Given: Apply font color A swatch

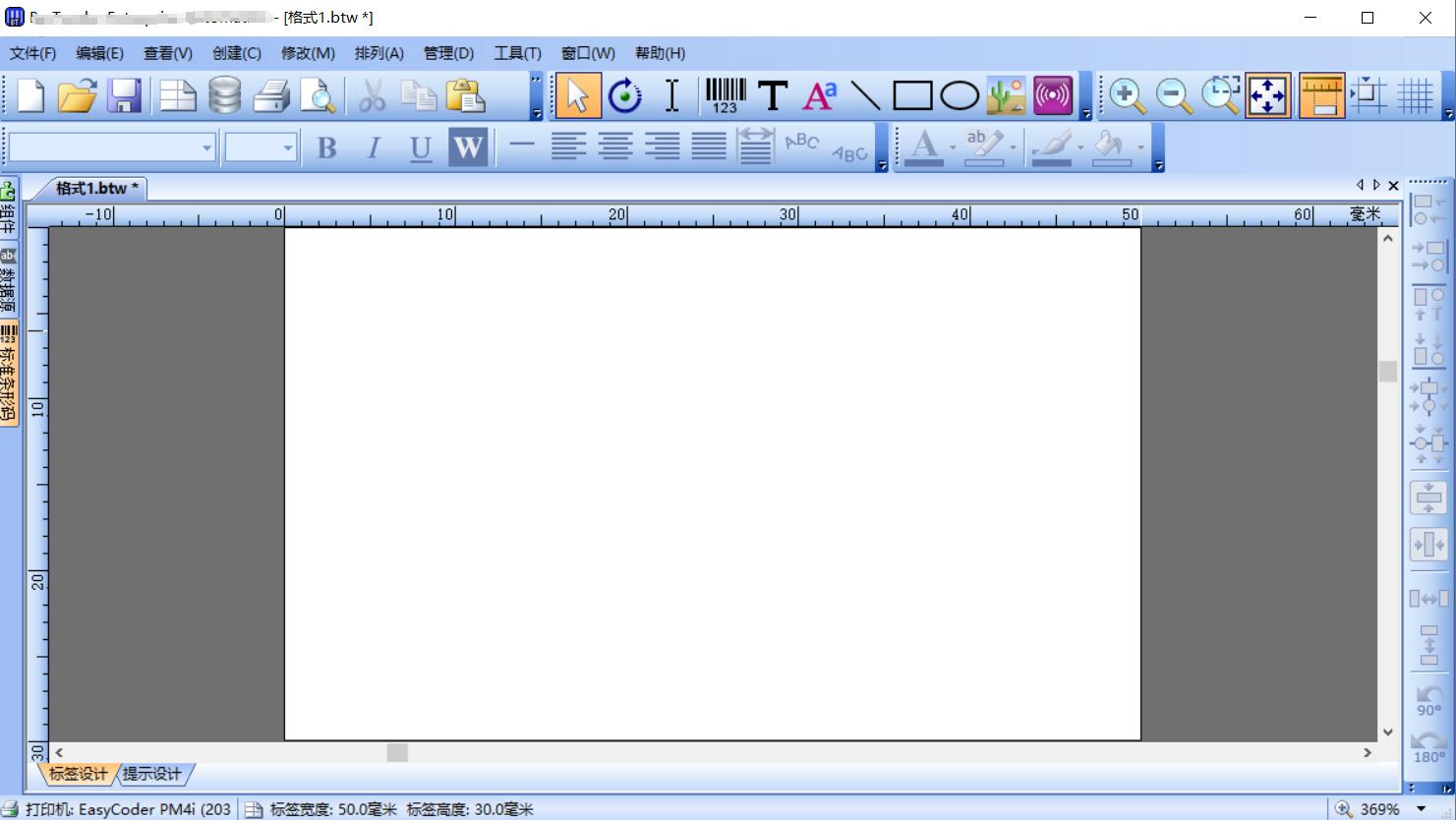Looking at the screenshot, I should pyautogui.click(x=923, y=148).
